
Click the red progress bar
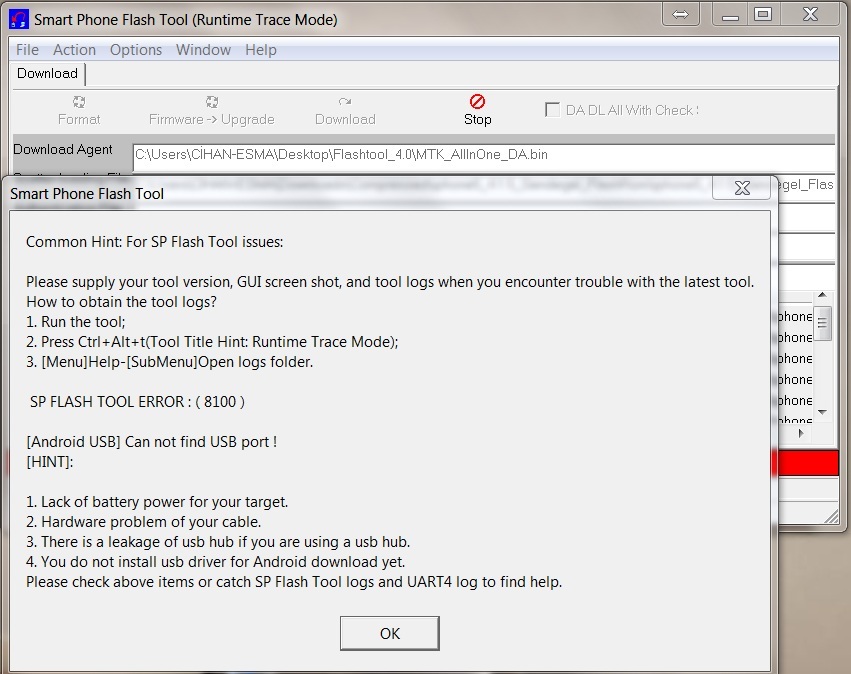click(806, 463)
